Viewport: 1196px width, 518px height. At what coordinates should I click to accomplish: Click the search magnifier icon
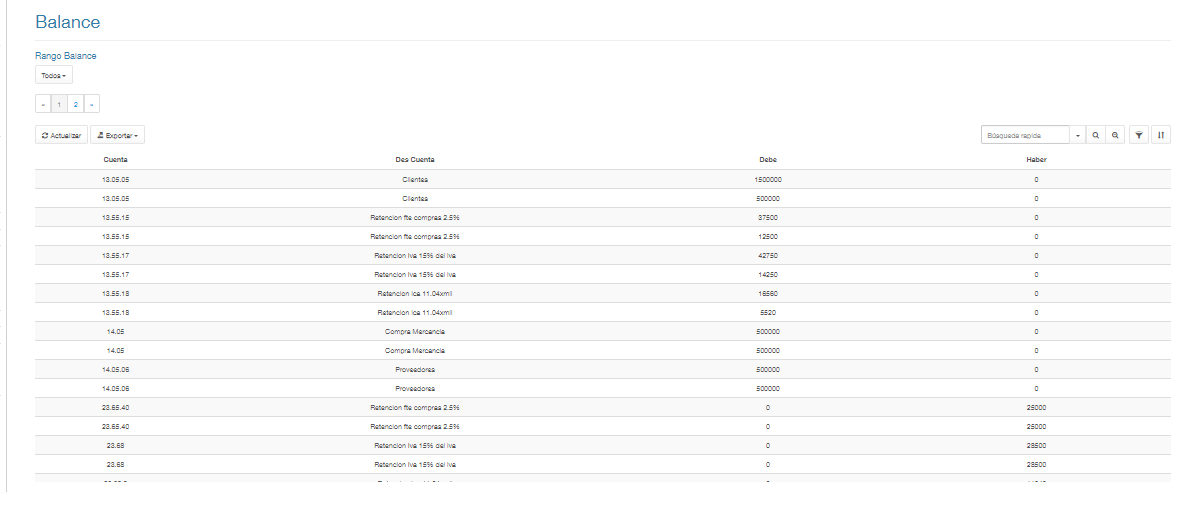(x=1095, y=135)
